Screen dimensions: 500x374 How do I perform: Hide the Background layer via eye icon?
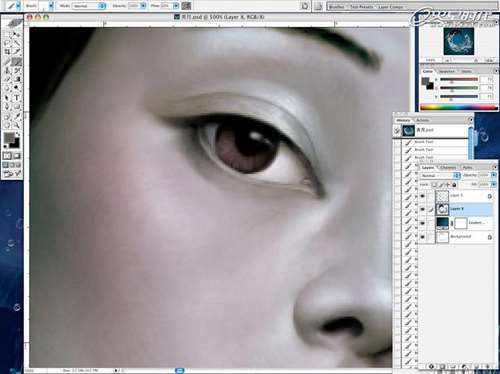[x=423, y=237]
